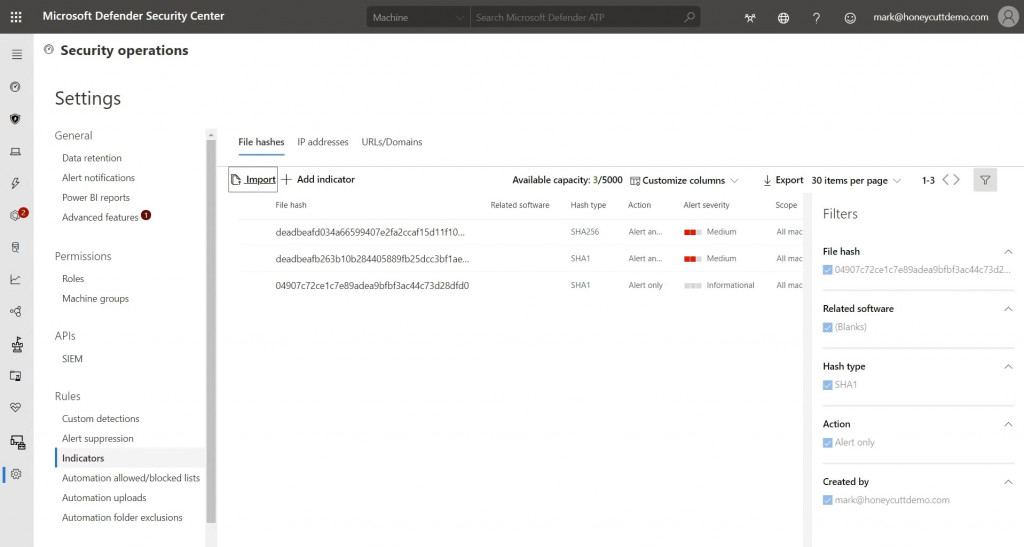Uncheck the mark@honeycuttdemo.com created by filter
This screenshot has width=1024, height=547.
pos(827,500)
